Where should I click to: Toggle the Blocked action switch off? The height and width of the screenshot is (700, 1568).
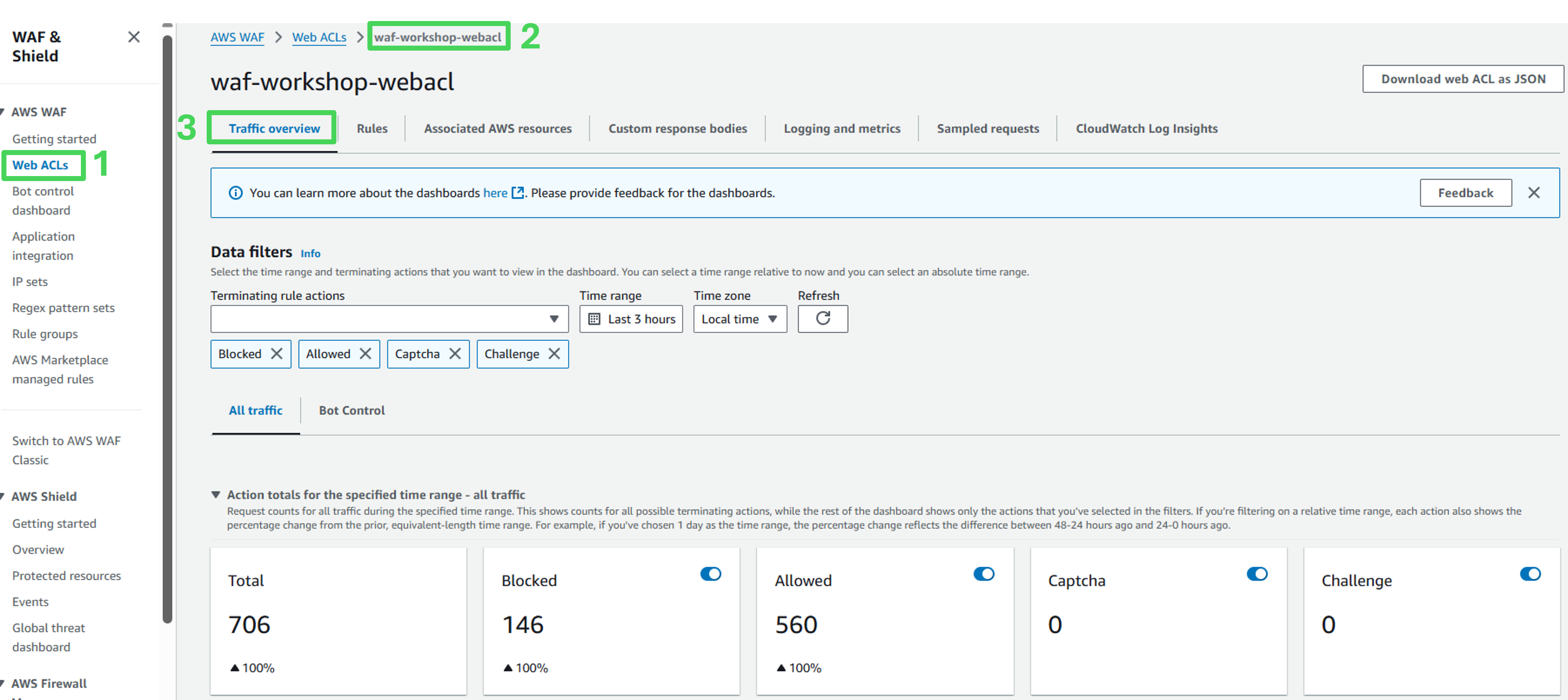710,574
